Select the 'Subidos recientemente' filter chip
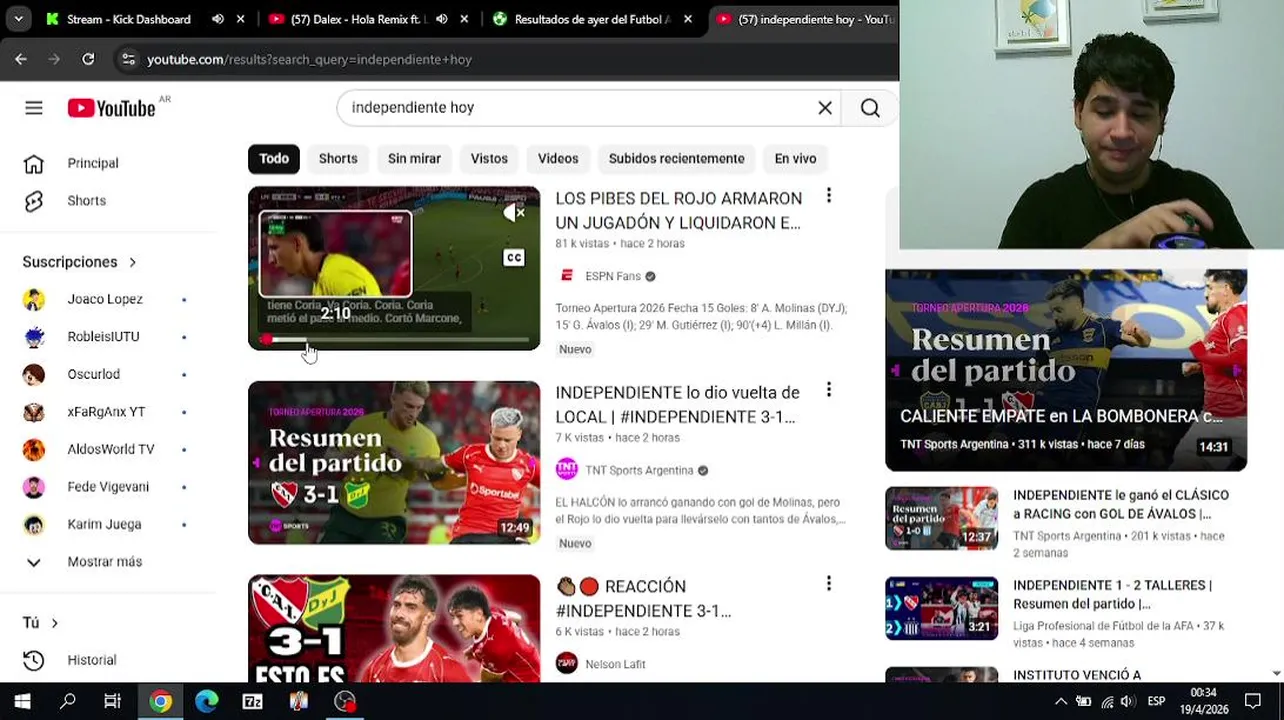 tap(676, 159)
